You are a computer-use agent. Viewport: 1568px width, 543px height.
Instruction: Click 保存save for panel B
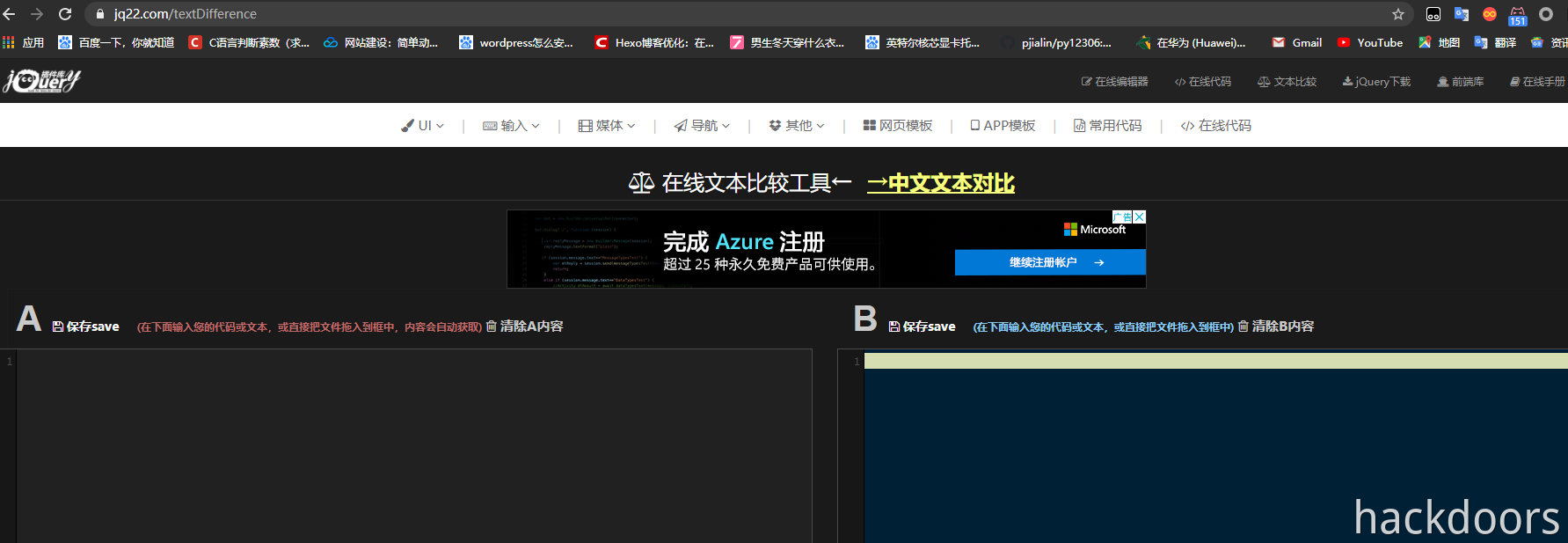coord(922,327)
